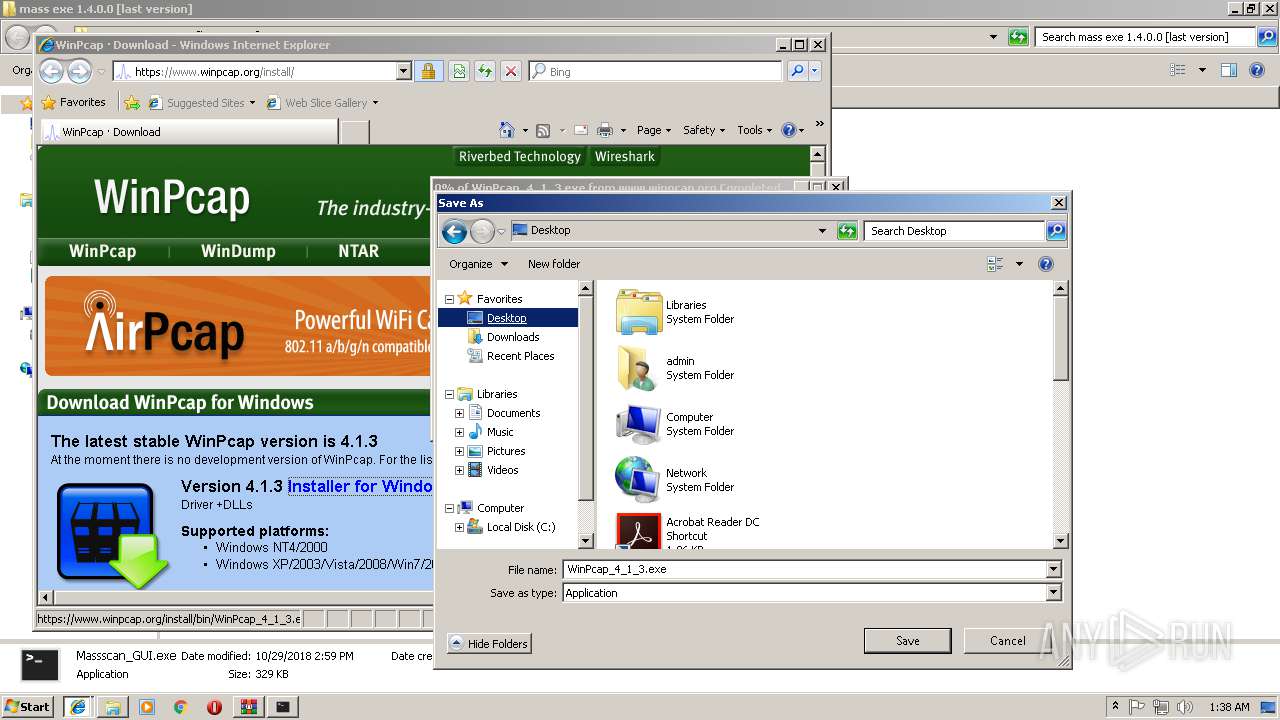
Task: Click the change view icon in Save As
Action: point(995,264)
